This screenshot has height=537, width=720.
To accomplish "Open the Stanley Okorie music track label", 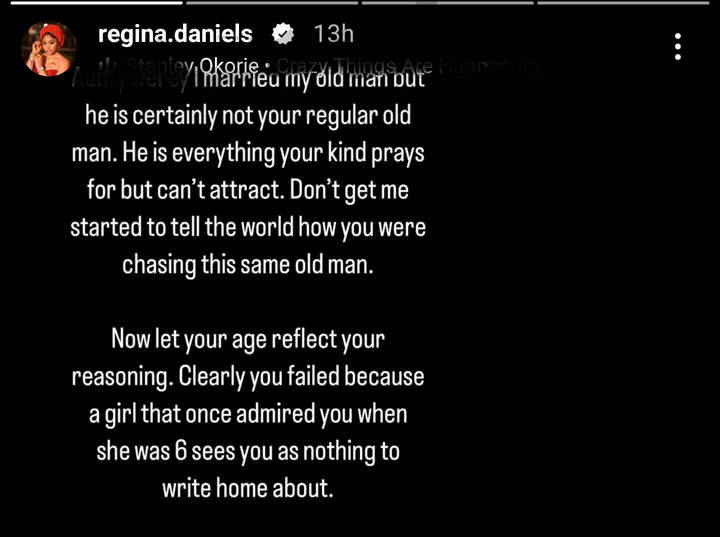I will 192,66.
